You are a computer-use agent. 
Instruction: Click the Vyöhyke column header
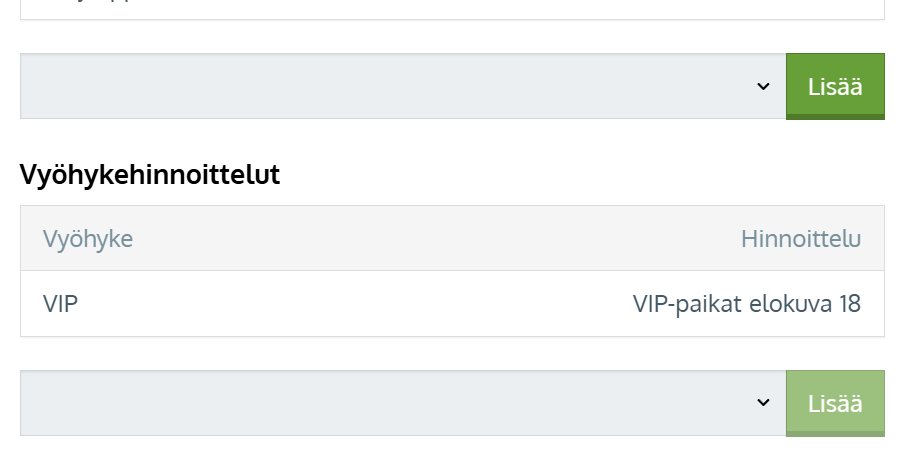(x=88, y=239)
